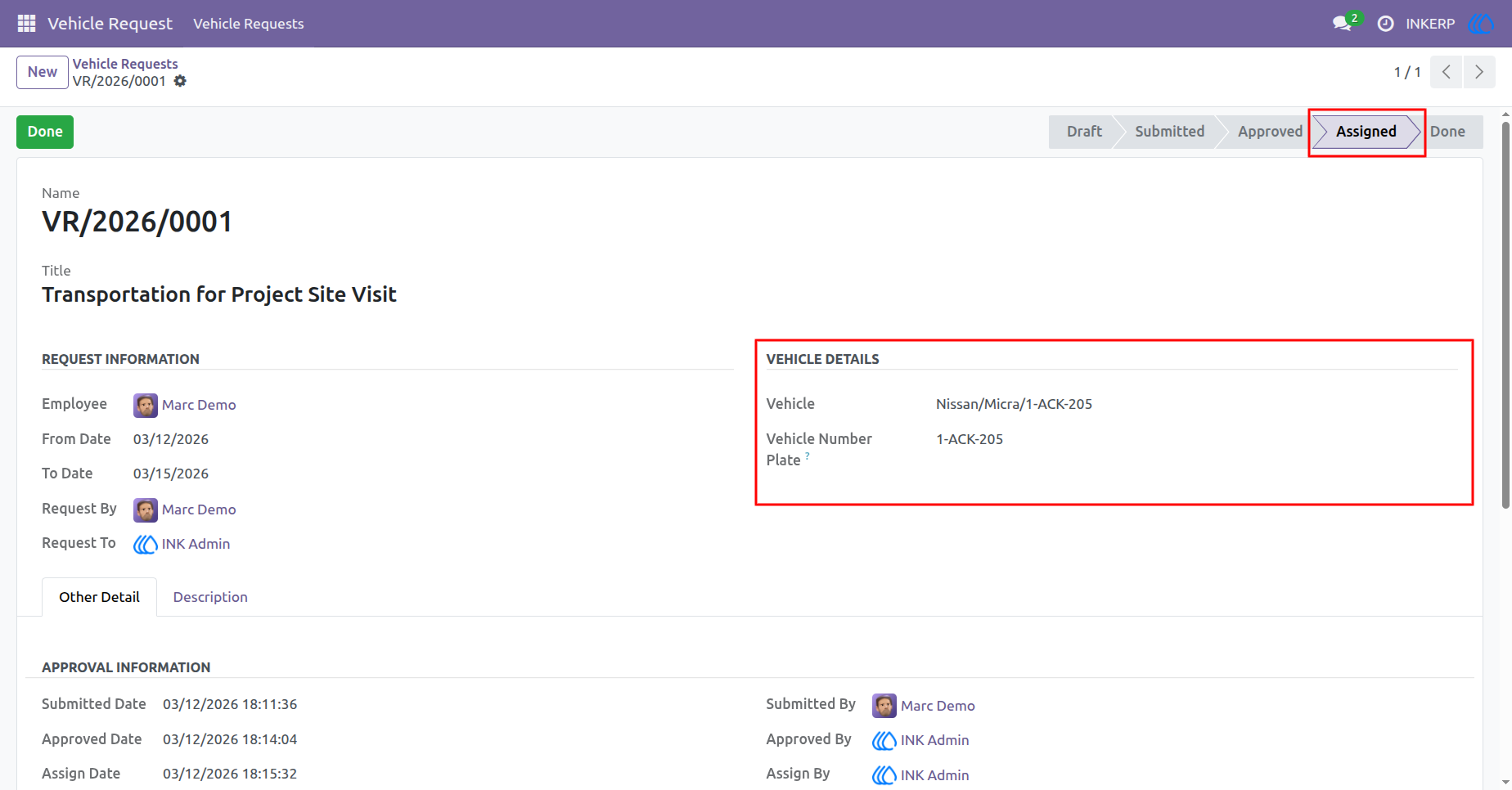Click the To Date 03/15/2026 value
The width and height of the screenshot is (1512, 790).
pos(171,474)
